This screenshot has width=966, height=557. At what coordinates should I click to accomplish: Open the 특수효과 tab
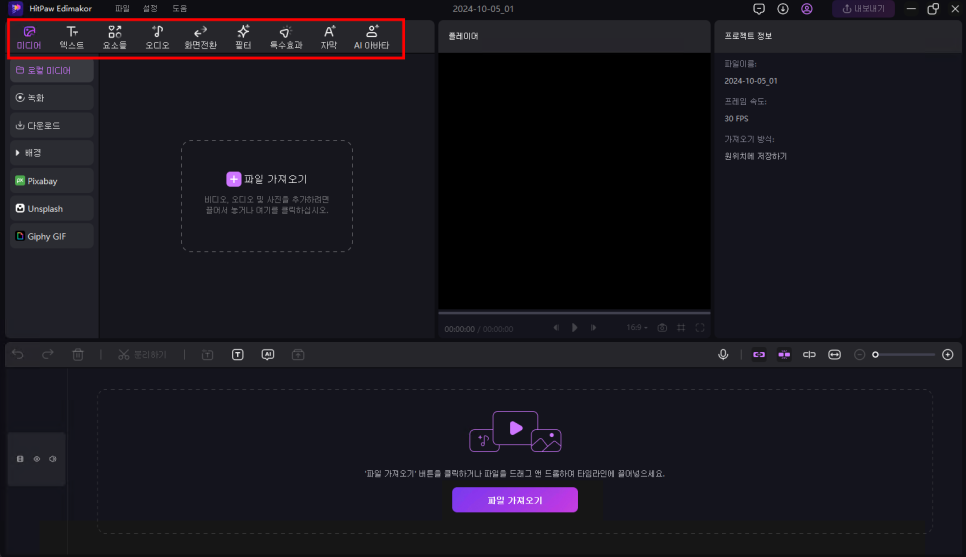[286, 38]
